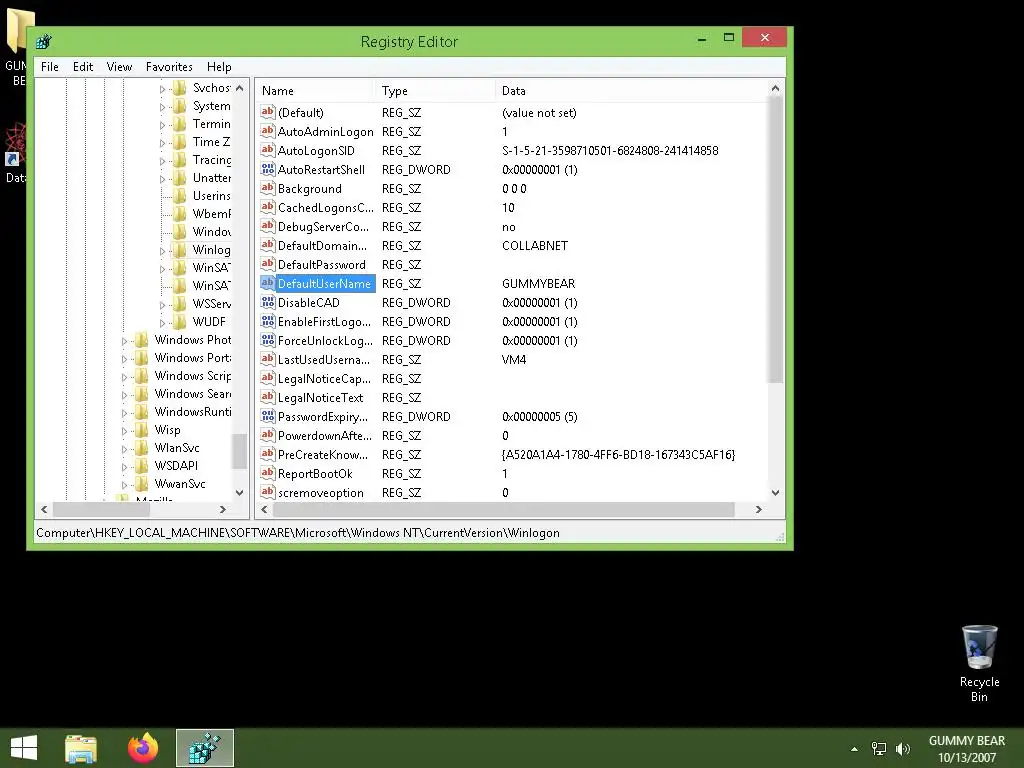The height and width of the screenshot is (768, 1024).
Task: Select the scremoveoption value
Action: (x=321, y=492)
